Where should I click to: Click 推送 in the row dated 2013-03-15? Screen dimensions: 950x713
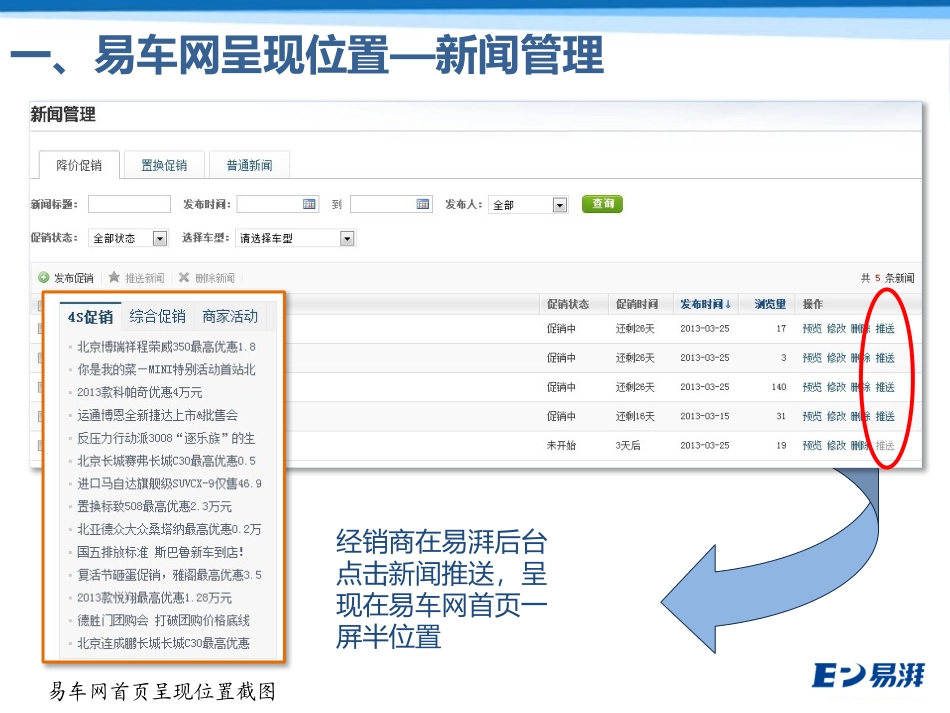(885, 416)
